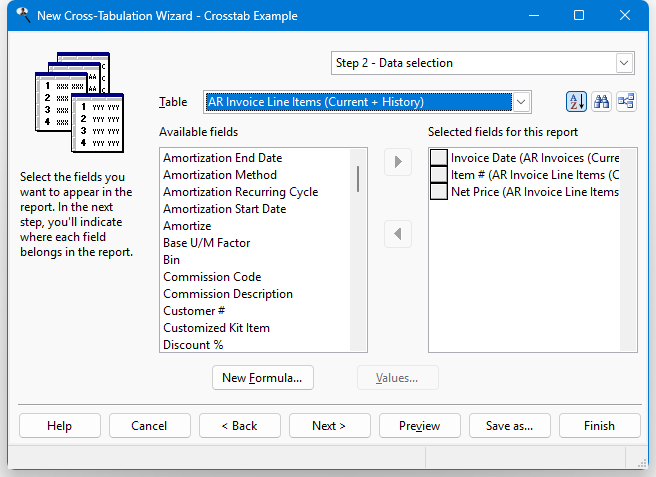Click the right arrow to add field
This screenshot has width=656, height=477.
tap(398, 163)
